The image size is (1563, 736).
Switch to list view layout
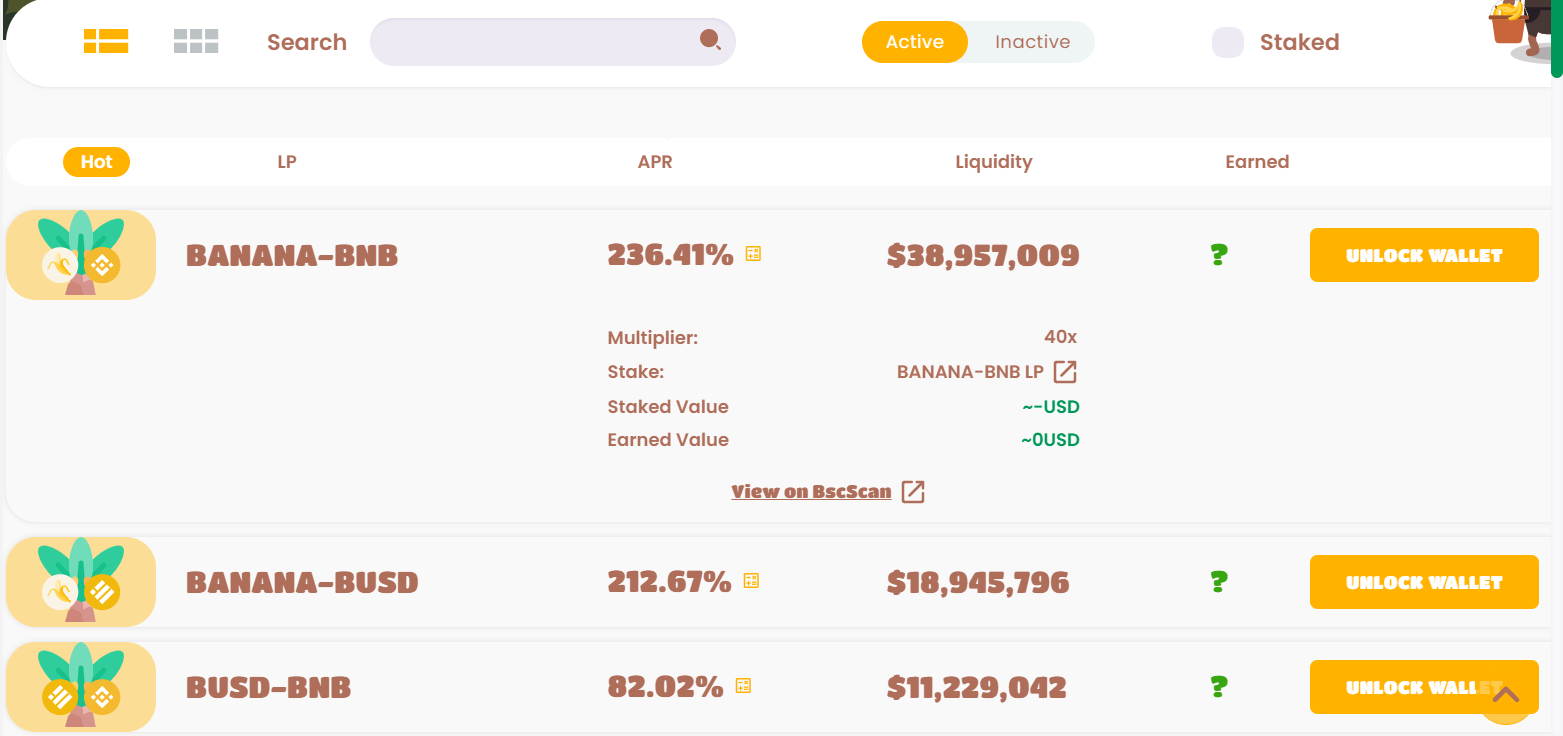click(x=106, y=41)
